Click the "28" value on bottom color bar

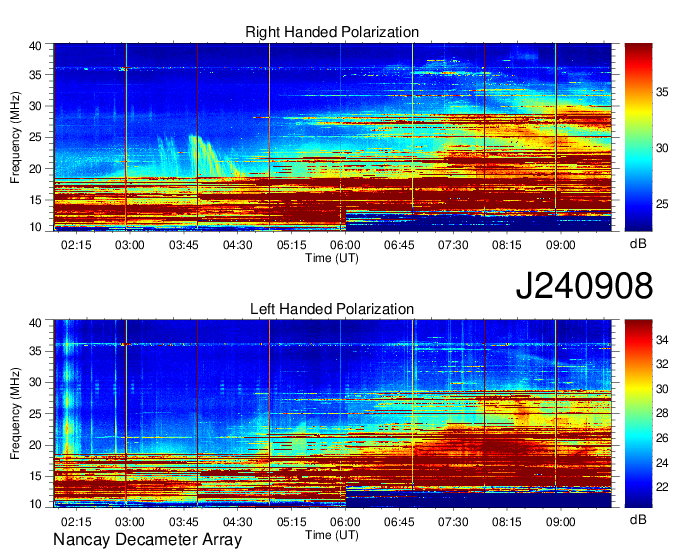[662, 413]
